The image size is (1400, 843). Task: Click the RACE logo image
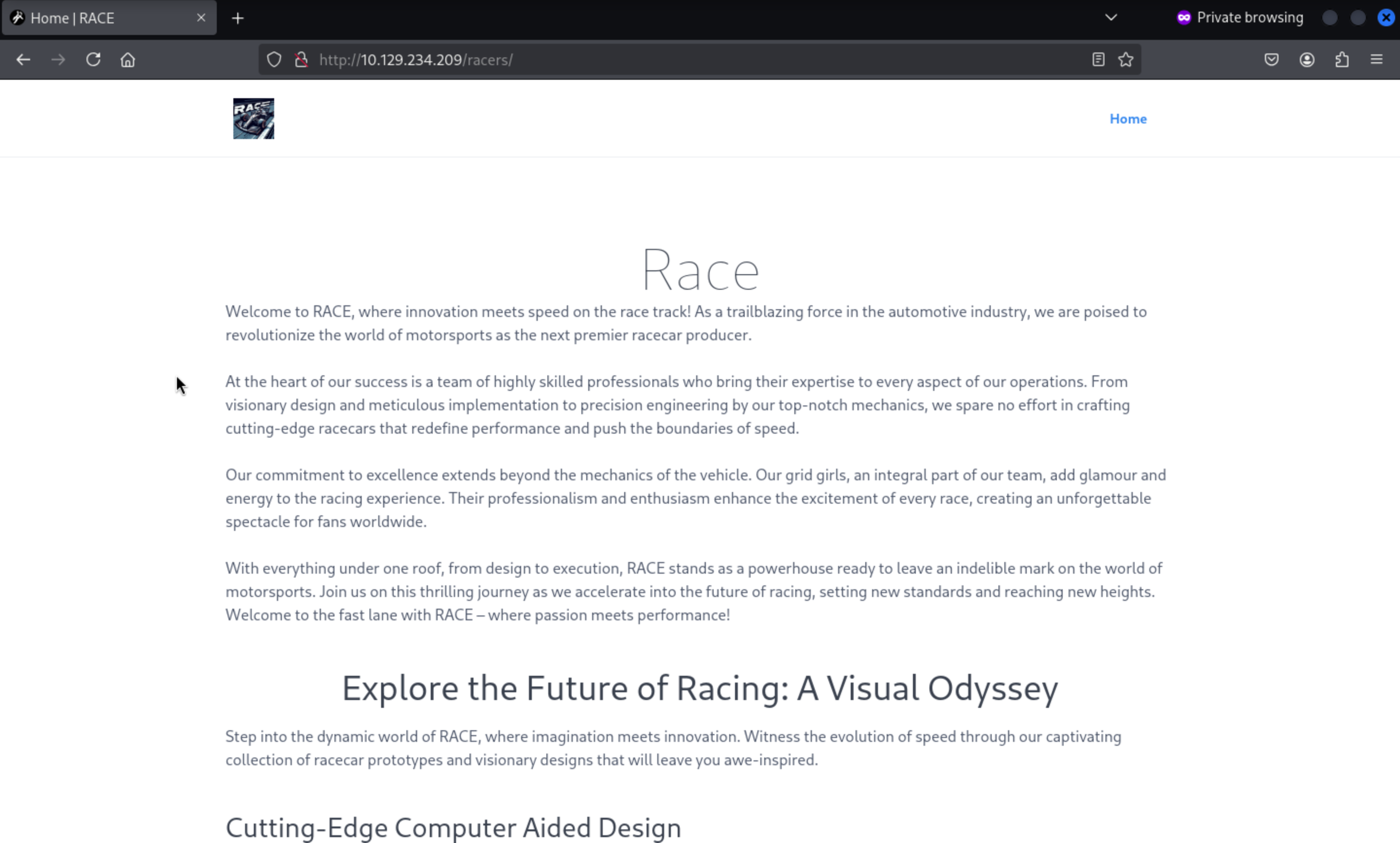point(253,119)
